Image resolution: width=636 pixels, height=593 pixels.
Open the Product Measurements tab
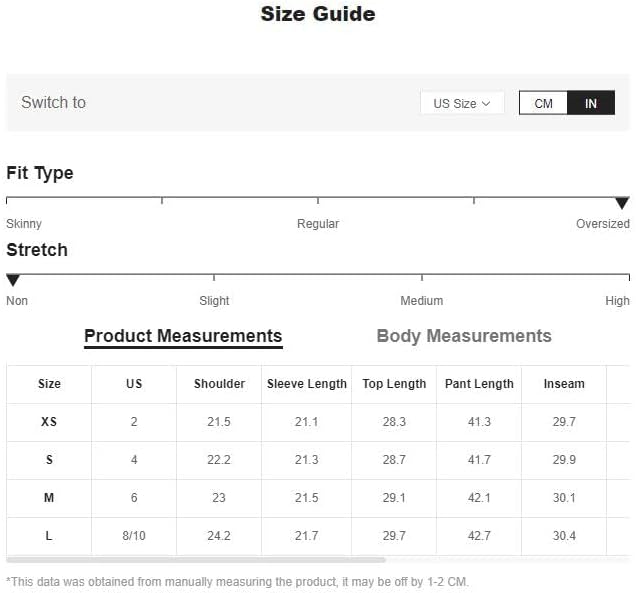(x=183, y=336)
